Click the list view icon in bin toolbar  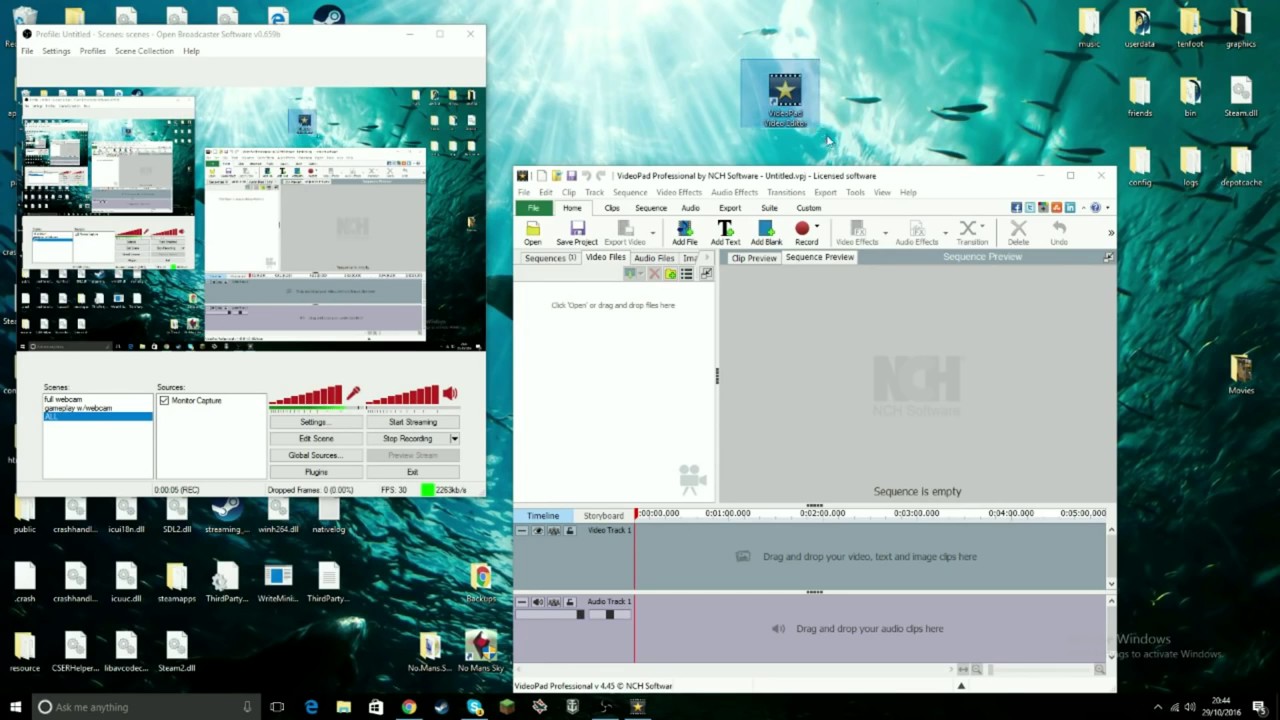[x=686, y=273]
